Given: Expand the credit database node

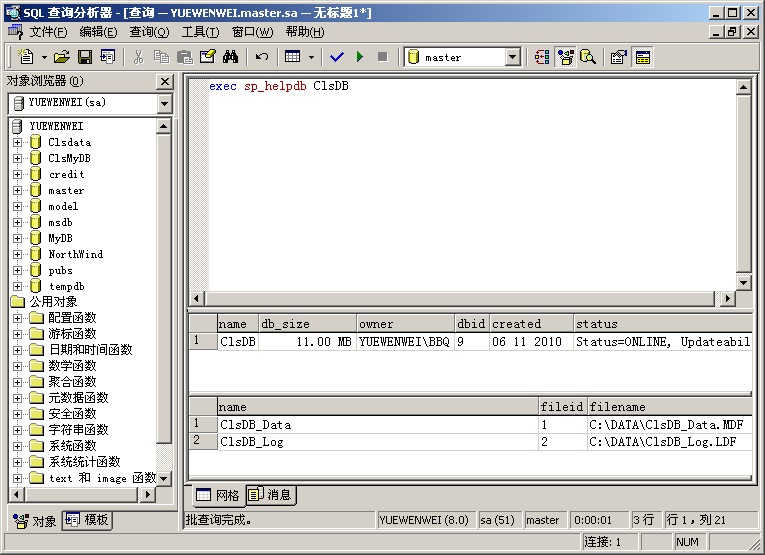Looking at the screenshot, I should pyautogui.click(x=18, y=175).
